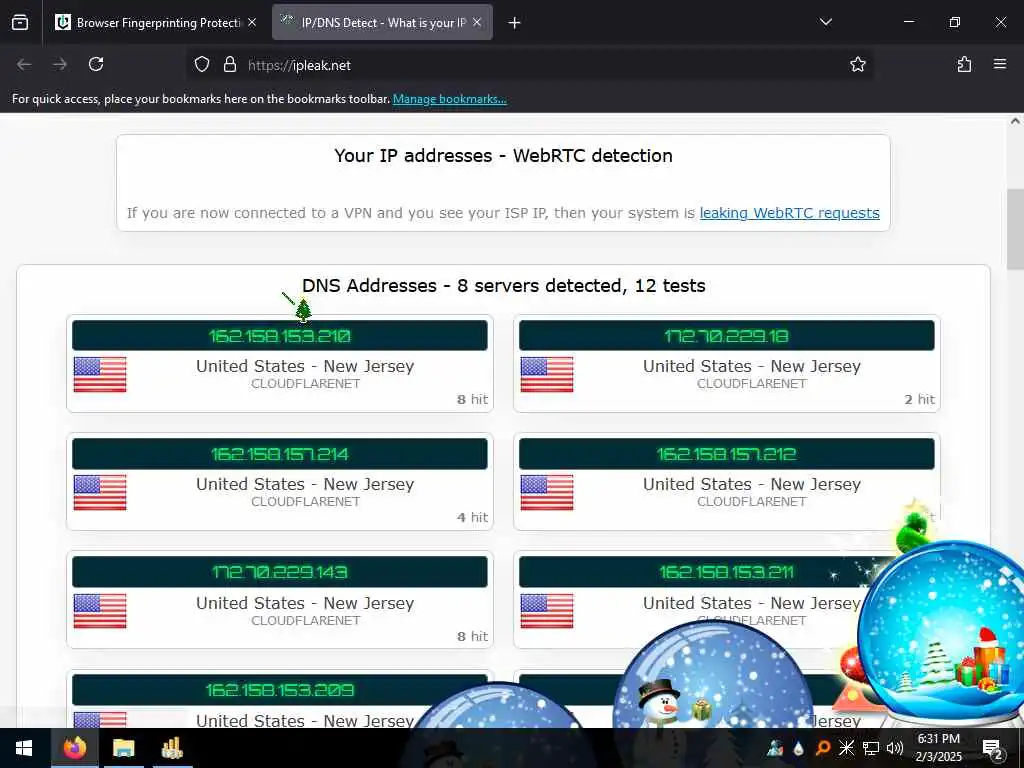Click the '8 hit' count under 162.158.153.210
This screenshot has width=1024, height=768.
[x=472, y=400]
